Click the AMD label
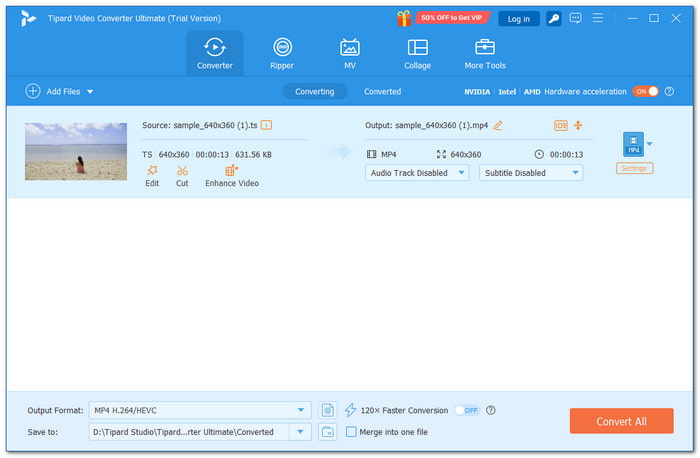The height and width of the screenshot is (458, 700). point(532,92)
